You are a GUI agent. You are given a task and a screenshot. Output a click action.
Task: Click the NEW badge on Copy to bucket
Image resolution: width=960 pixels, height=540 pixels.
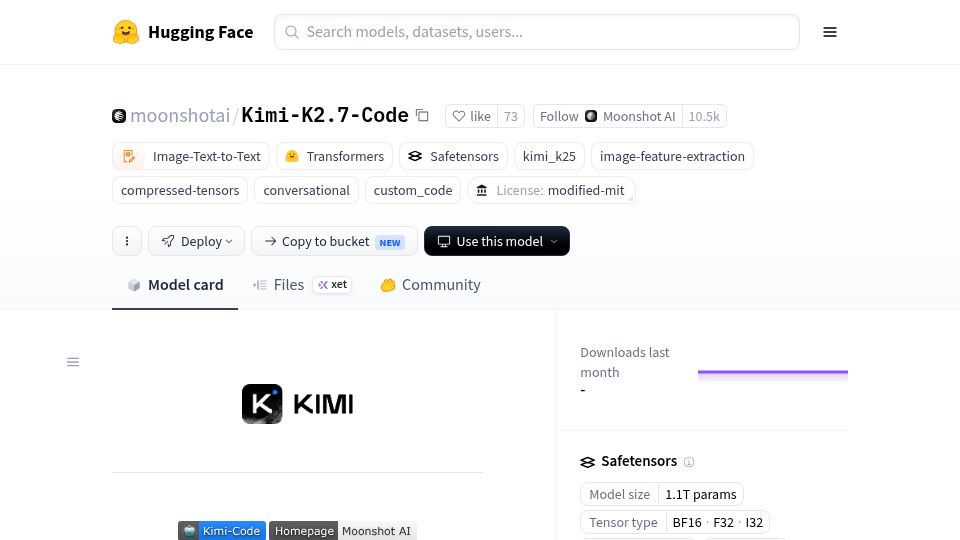click(x=390, y=242)
